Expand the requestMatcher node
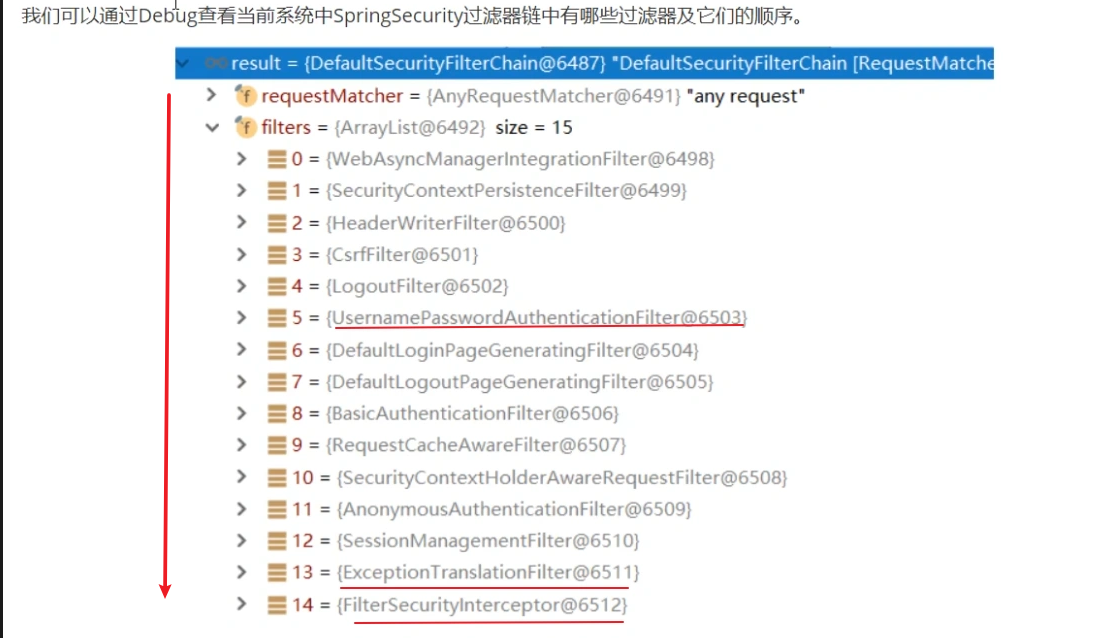 point(211,96)
